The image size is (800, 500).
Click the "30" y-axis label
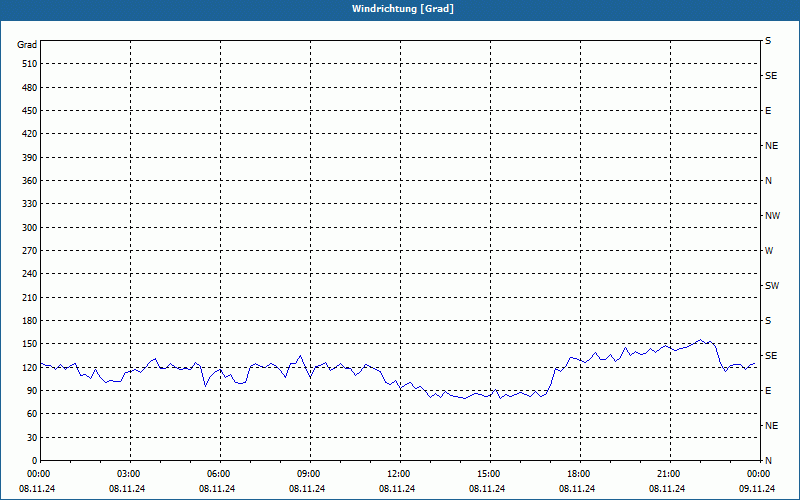(32, 437)
